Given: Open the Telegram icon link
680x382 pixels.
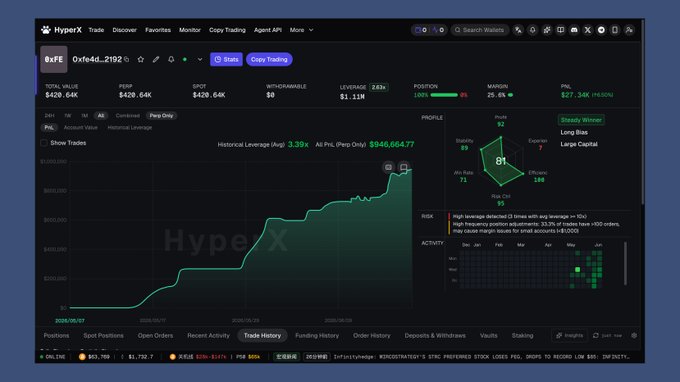Looking at the screenshot, I should tap(601, 30).
